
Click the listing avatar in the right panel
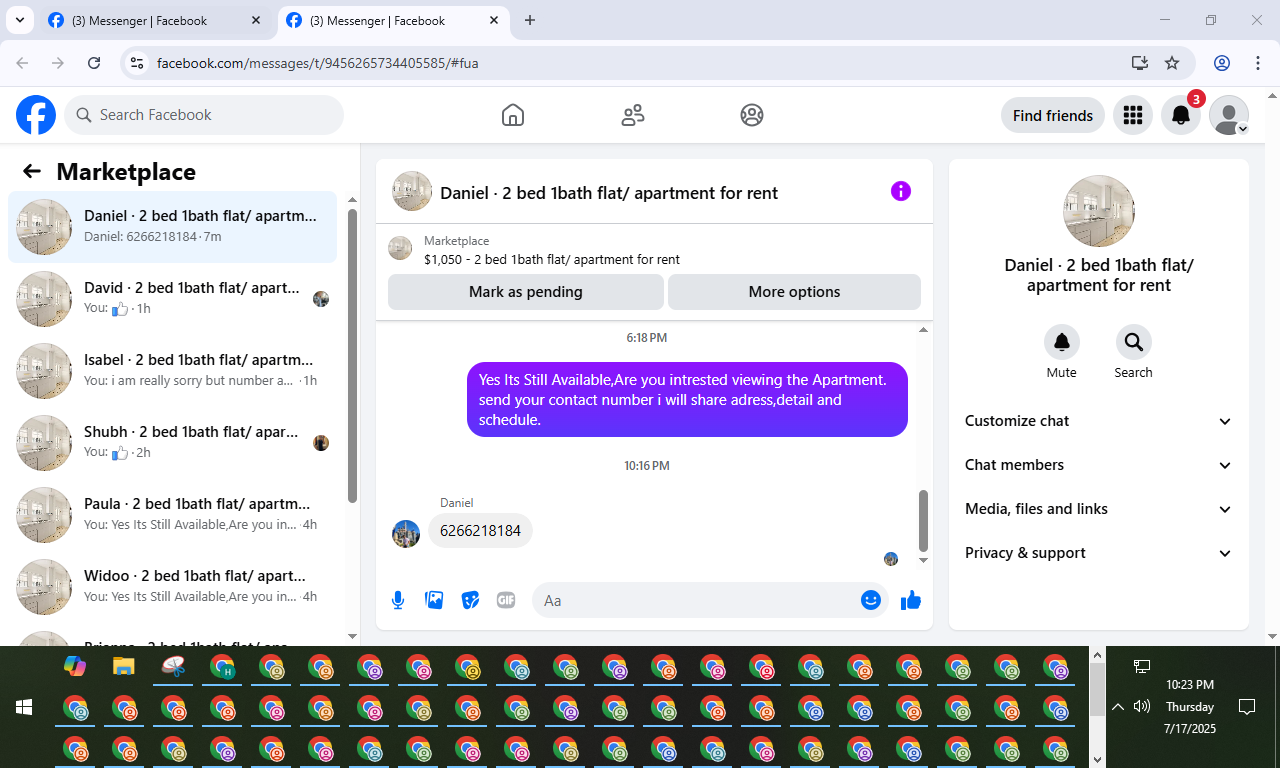[1099, 211]
